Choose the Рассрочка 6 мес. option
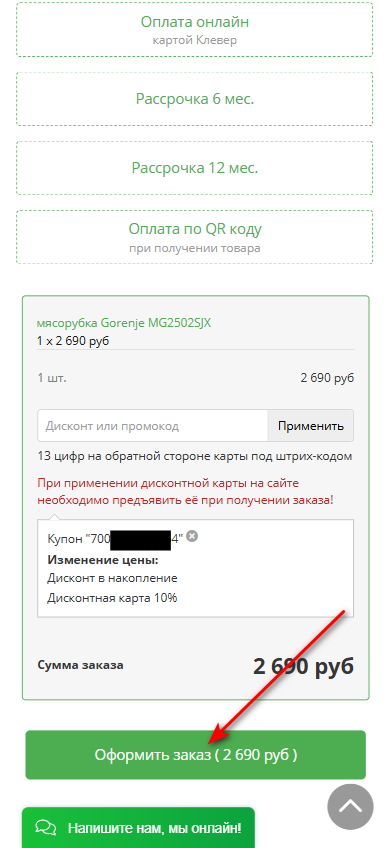The height and width of the screenshot is (848, 391). 195,99
